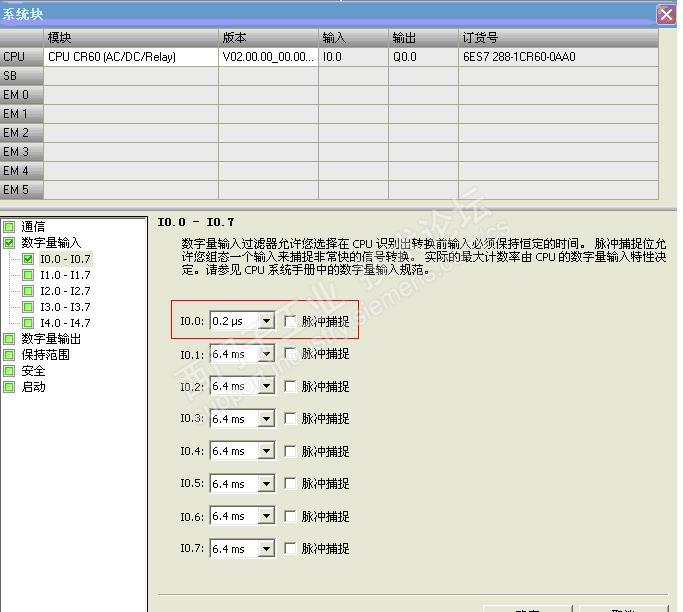Select the SB row header
The width and height of the screenshot is (683, 612).
click(21, 76)
